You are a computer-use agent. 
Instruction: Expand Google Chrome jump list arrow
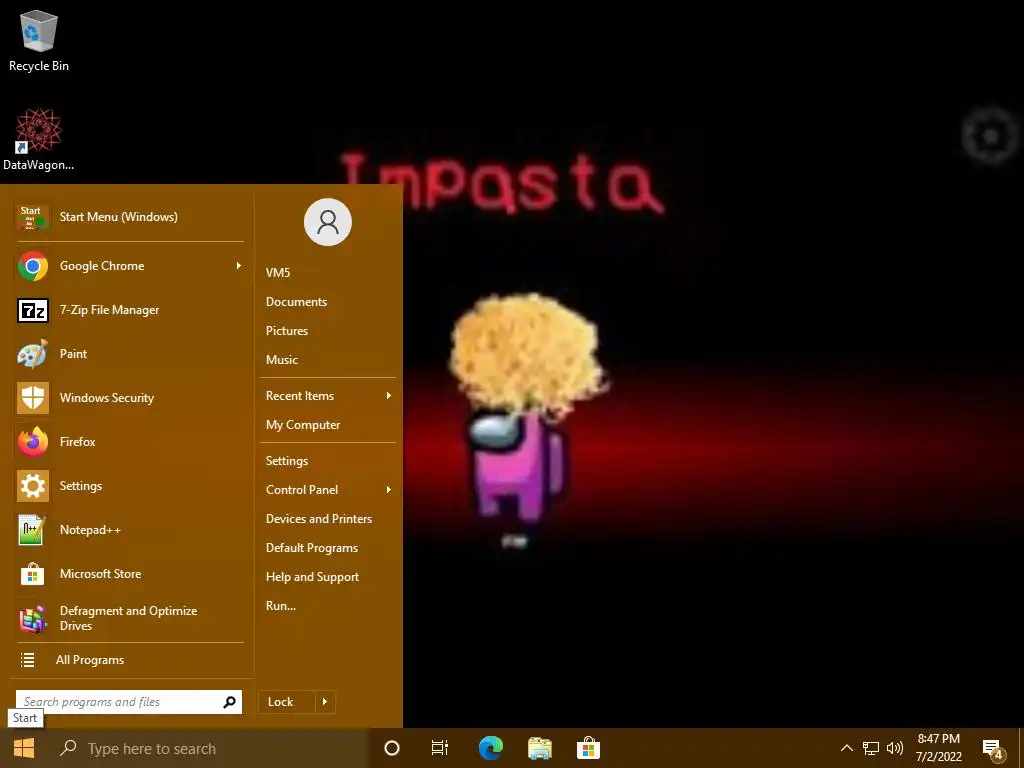tap(238, 266)
